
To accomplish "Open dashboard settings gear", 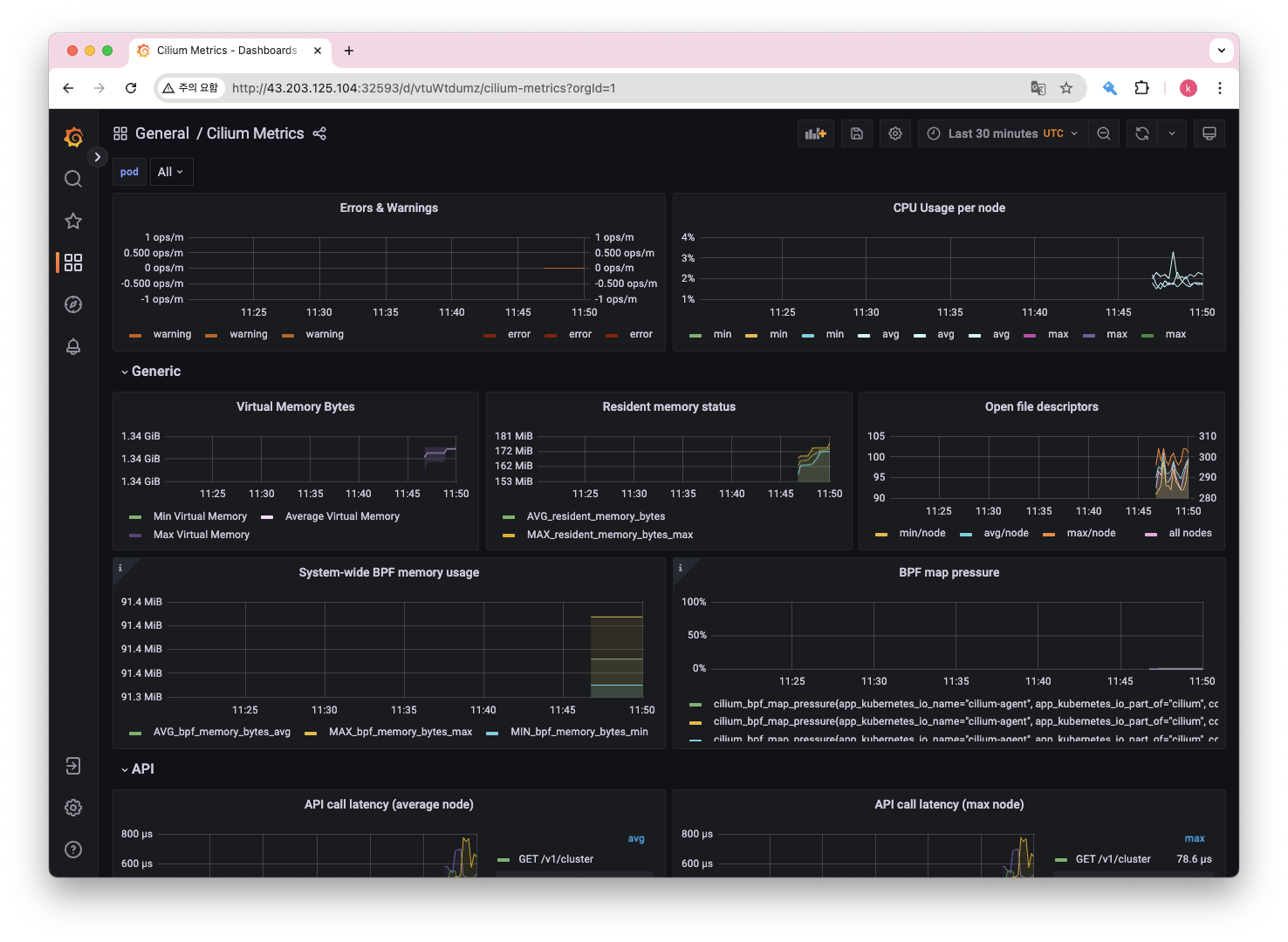I will [x=895, y=133].
